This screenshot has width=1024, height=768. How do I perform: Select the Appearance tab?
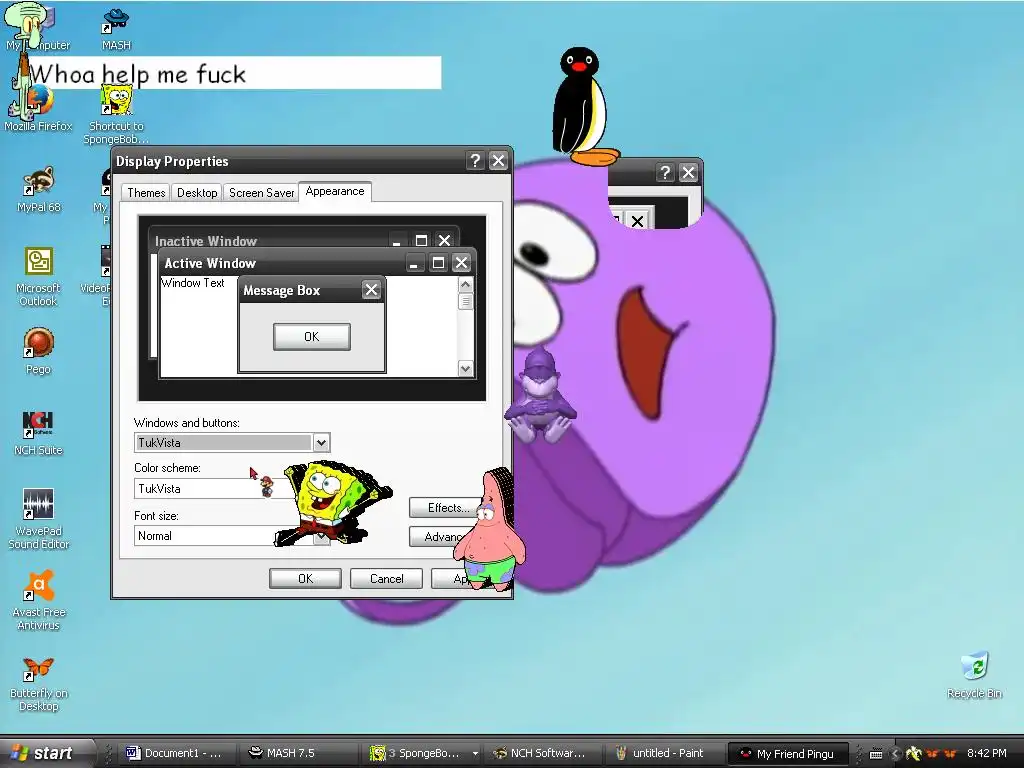coord(335,191)
